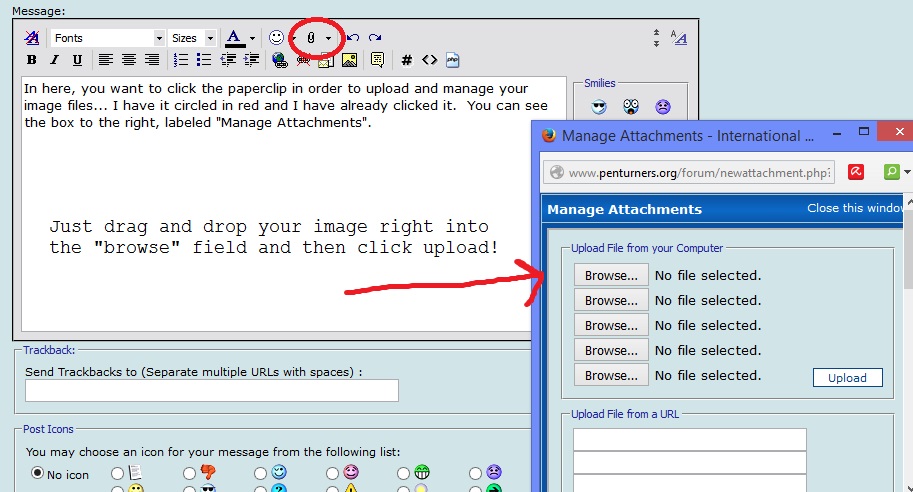Click the Send Trackbacks URL input field
913x492 pixels.
tap(211, 391)
